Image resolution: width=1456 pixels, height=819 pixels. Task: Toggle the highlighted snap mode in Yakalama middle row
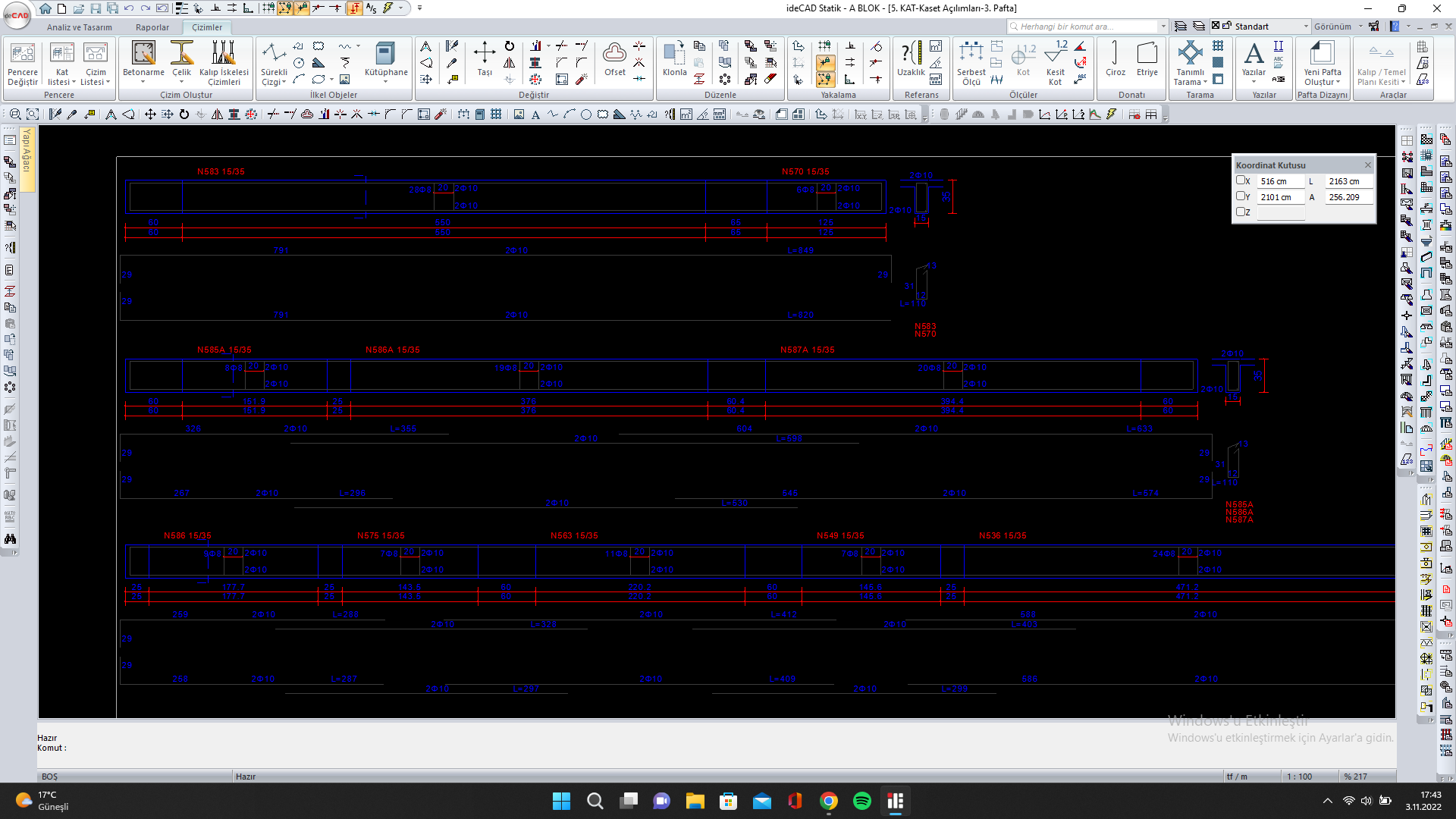pyautogui.click(x=826, y=63)
